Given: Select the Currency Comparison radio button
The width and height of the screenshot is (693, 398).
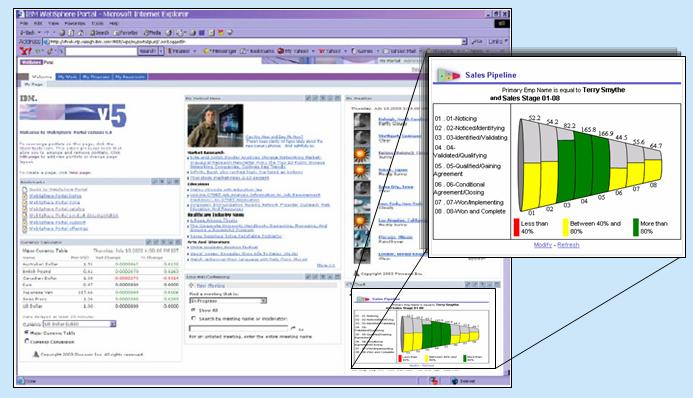Looking at the screenshot, I should 27,341.
